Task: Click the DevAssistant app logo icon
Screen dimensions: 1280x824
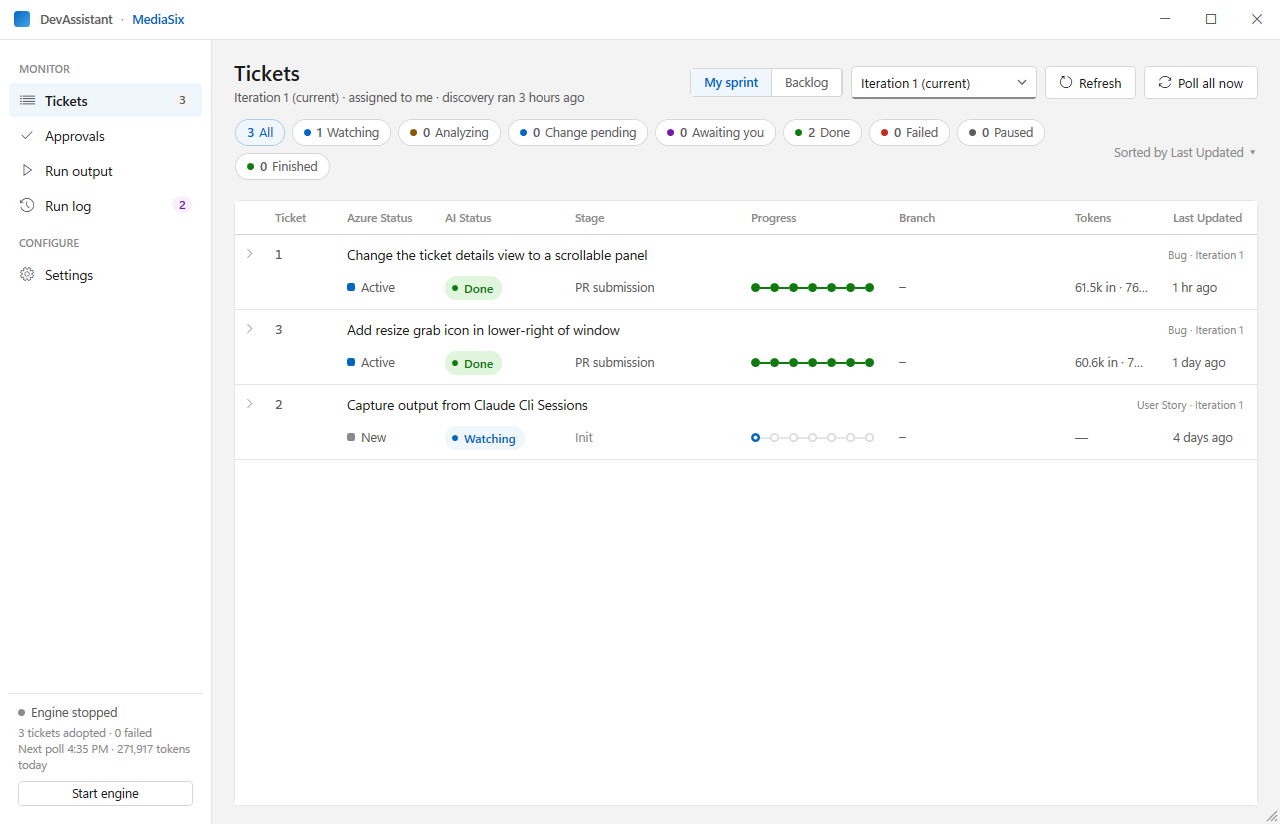Action: pyautogui.click(x=22, y=19)
